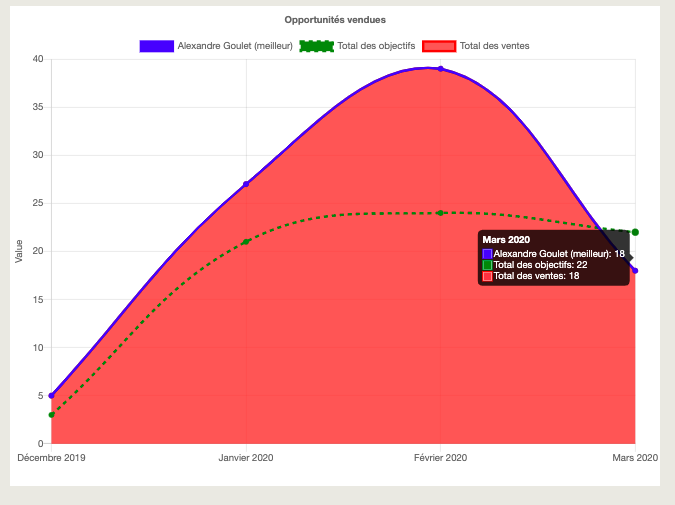Click the y-axis tick label '20'
This screenshot has height=505, width=675.
(x=38, y=251)
